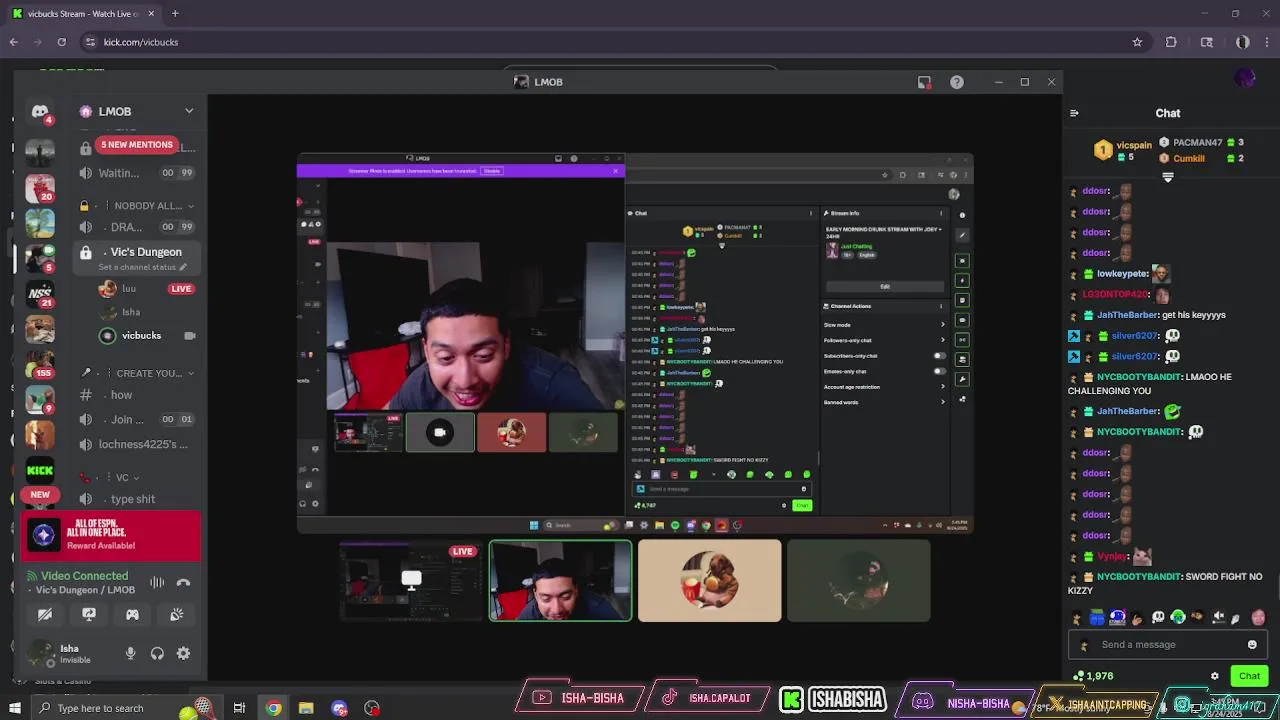Image resolution: width=1280 pixels, height=720 pixels.
Task: Start an activity with the game controller icon
Action: pos(132,615)
